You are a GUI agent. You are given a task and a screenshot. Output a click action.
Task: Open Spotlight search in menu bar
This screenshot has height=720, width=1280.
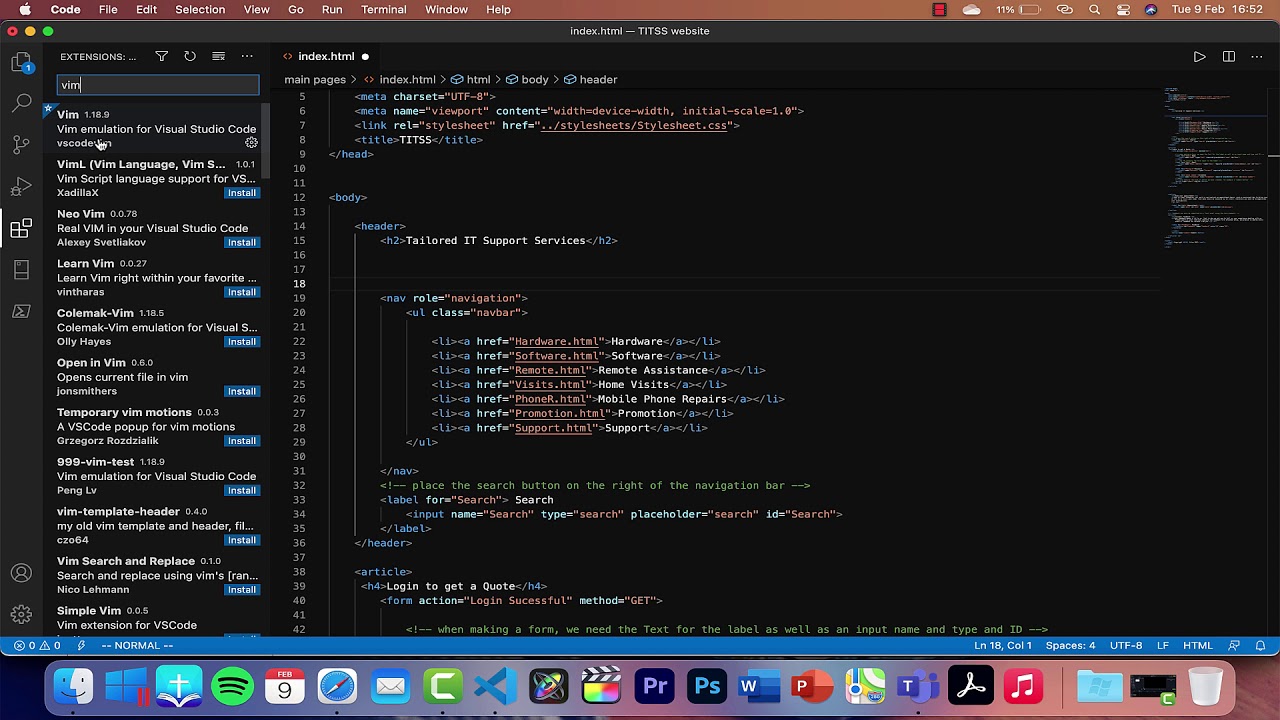tap(1094, 10)
